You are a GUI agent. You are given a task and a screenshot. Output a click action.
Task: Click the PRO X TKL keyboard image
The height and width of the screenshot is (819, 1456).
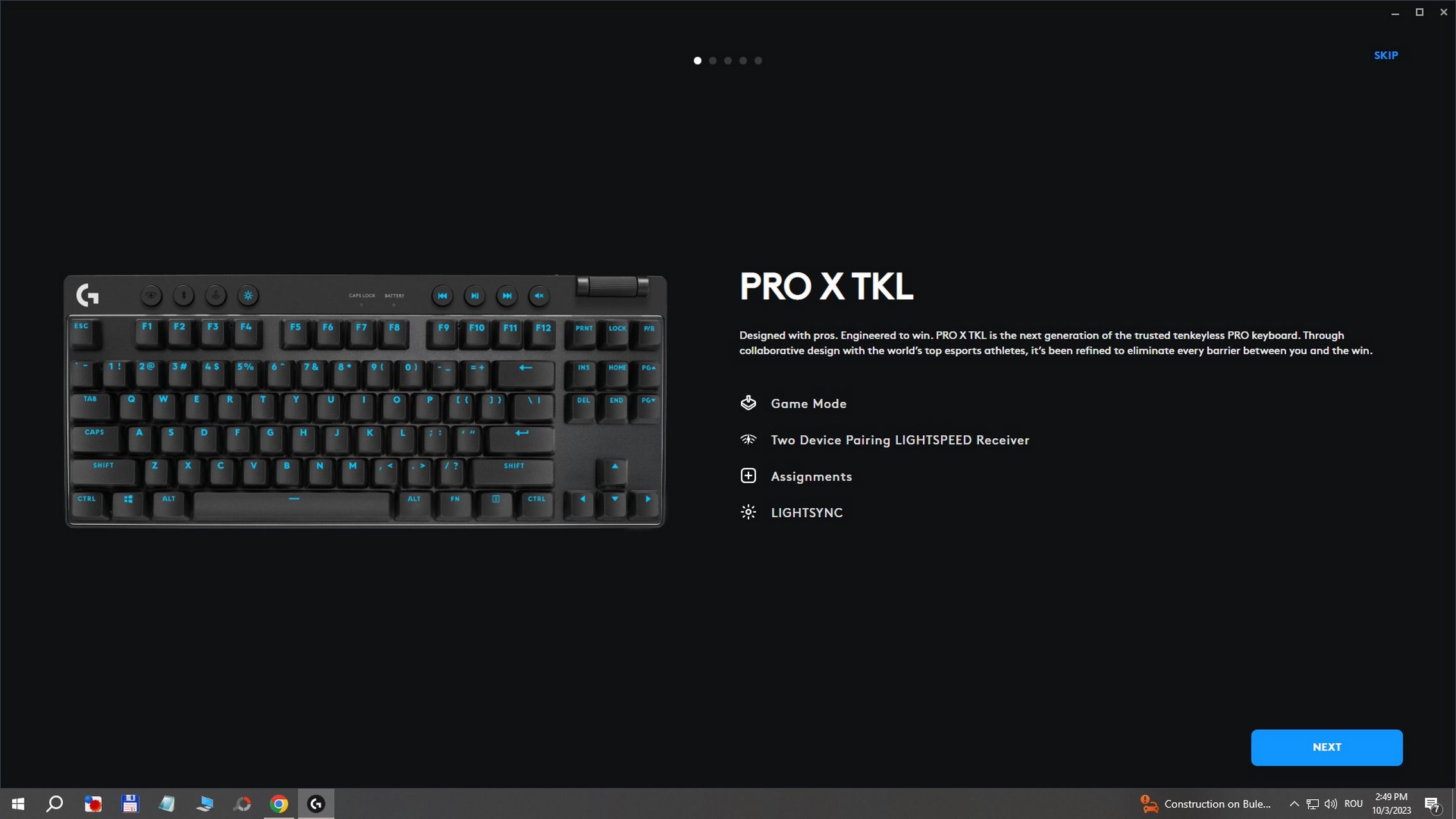pos(365,401)
